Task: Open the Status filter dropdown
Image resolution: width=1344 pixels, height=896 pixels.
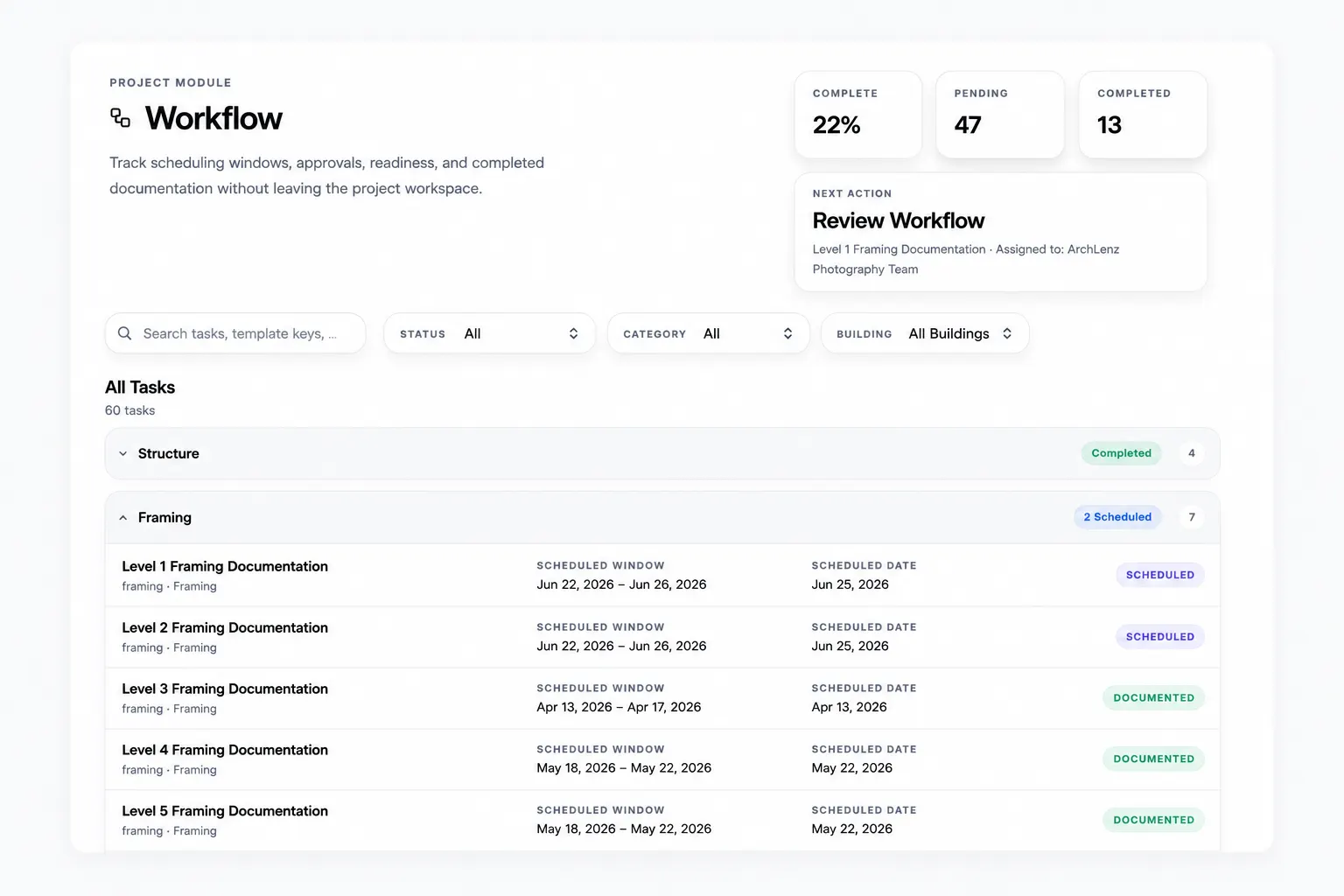Action: 489,333
